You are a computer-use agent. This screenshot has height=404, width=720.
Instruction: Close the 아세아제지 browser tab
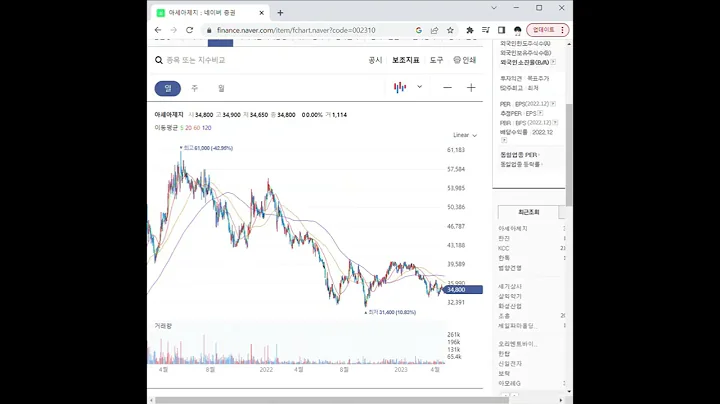click(262, 13)
